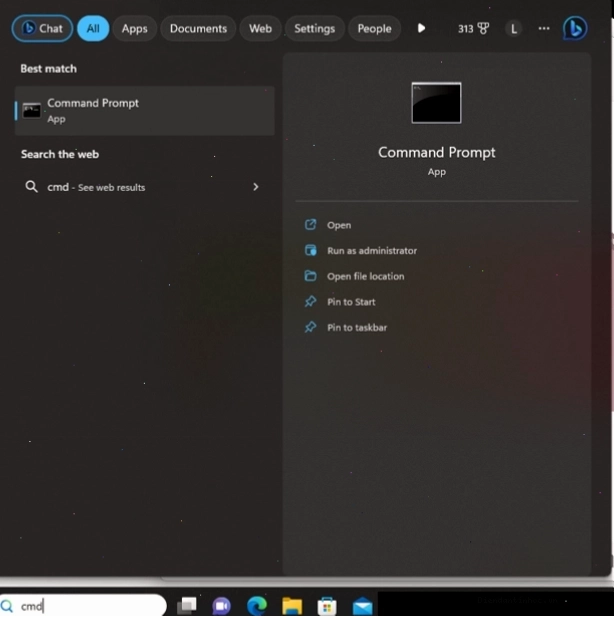614x617 pixels.
Task: Open the Bing Chat icon at top right
Action: point(575,28)
